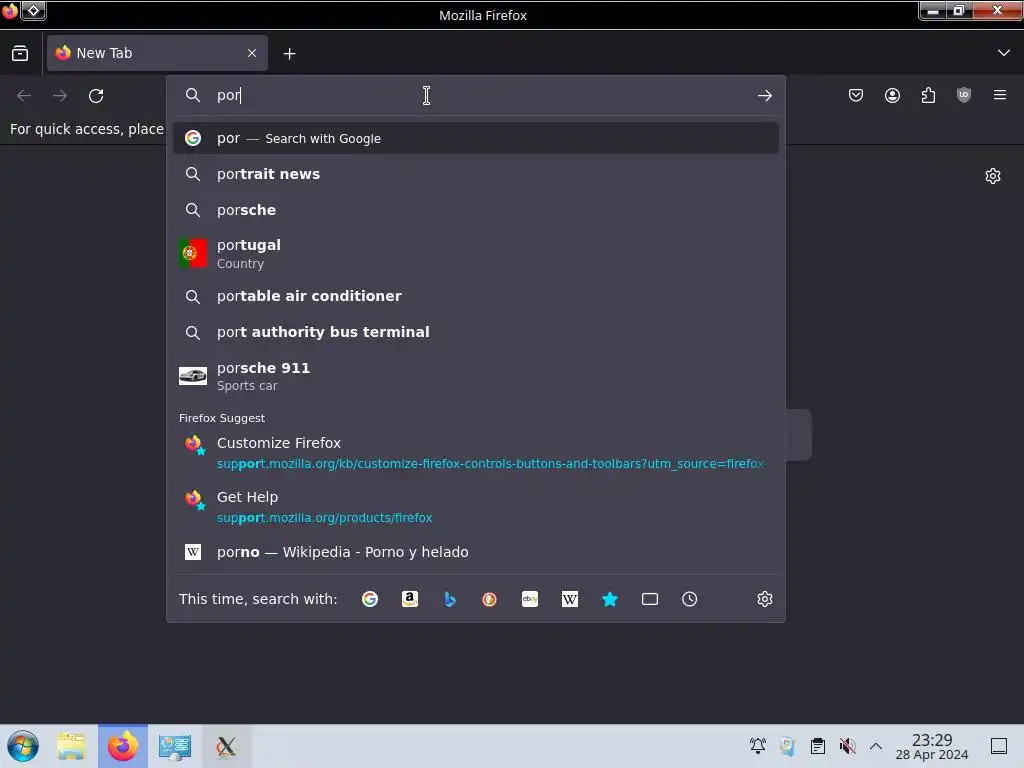
Task: Search history with clock icon
Action: (690, 599)
